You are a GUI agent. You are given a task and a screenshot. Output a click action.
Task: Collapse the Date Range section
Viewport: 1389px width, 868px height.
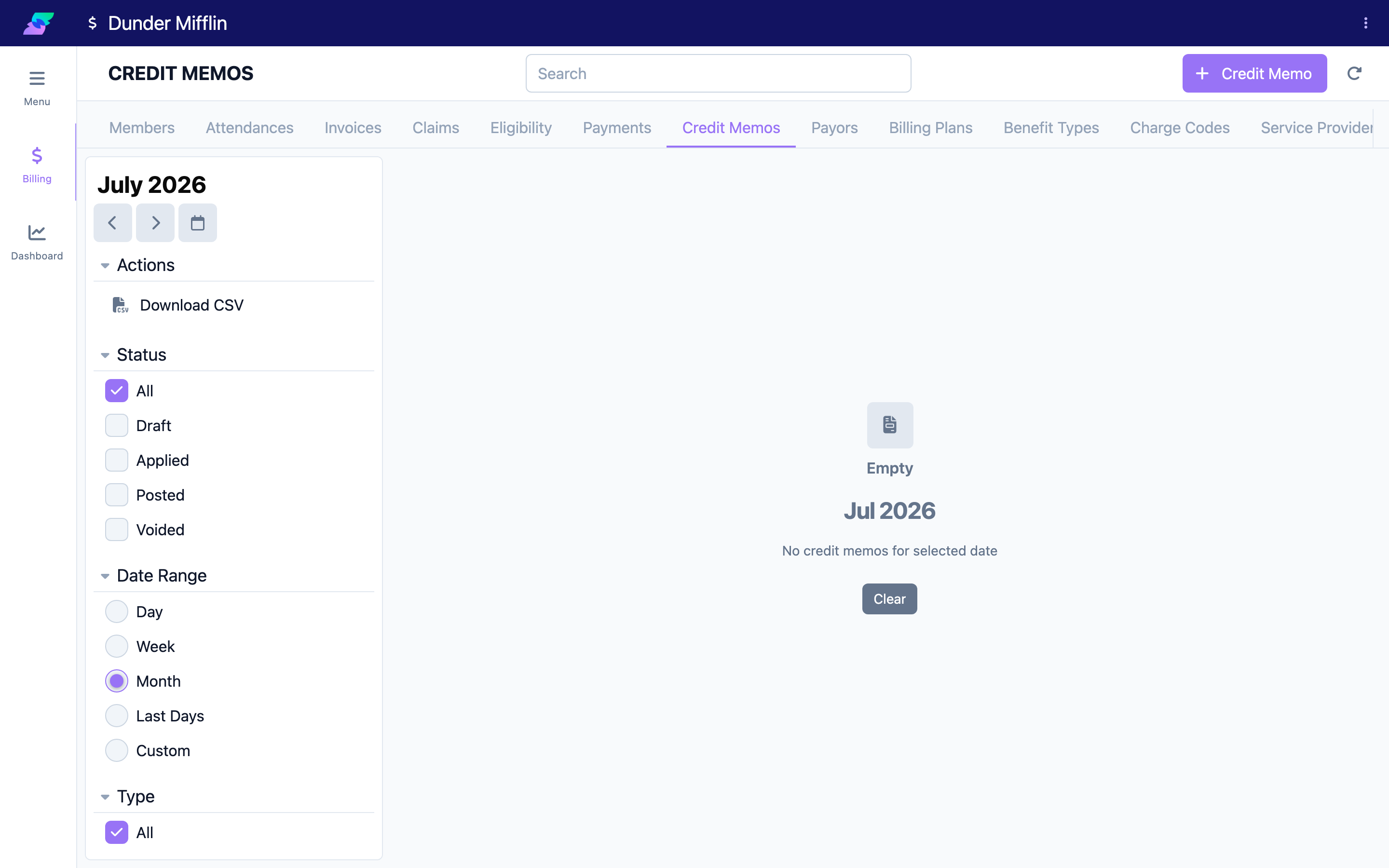coord(105,576)
